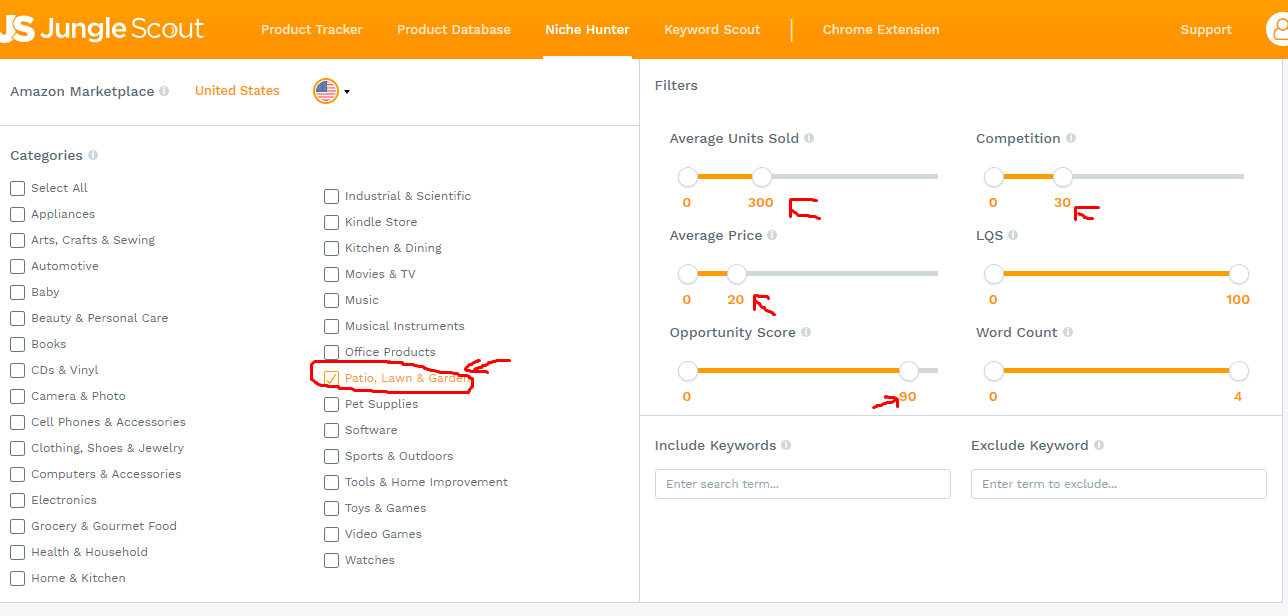Click the Average Price maximum handle
The height and width of the screenshot is (616, 1288).
(737, 274)
